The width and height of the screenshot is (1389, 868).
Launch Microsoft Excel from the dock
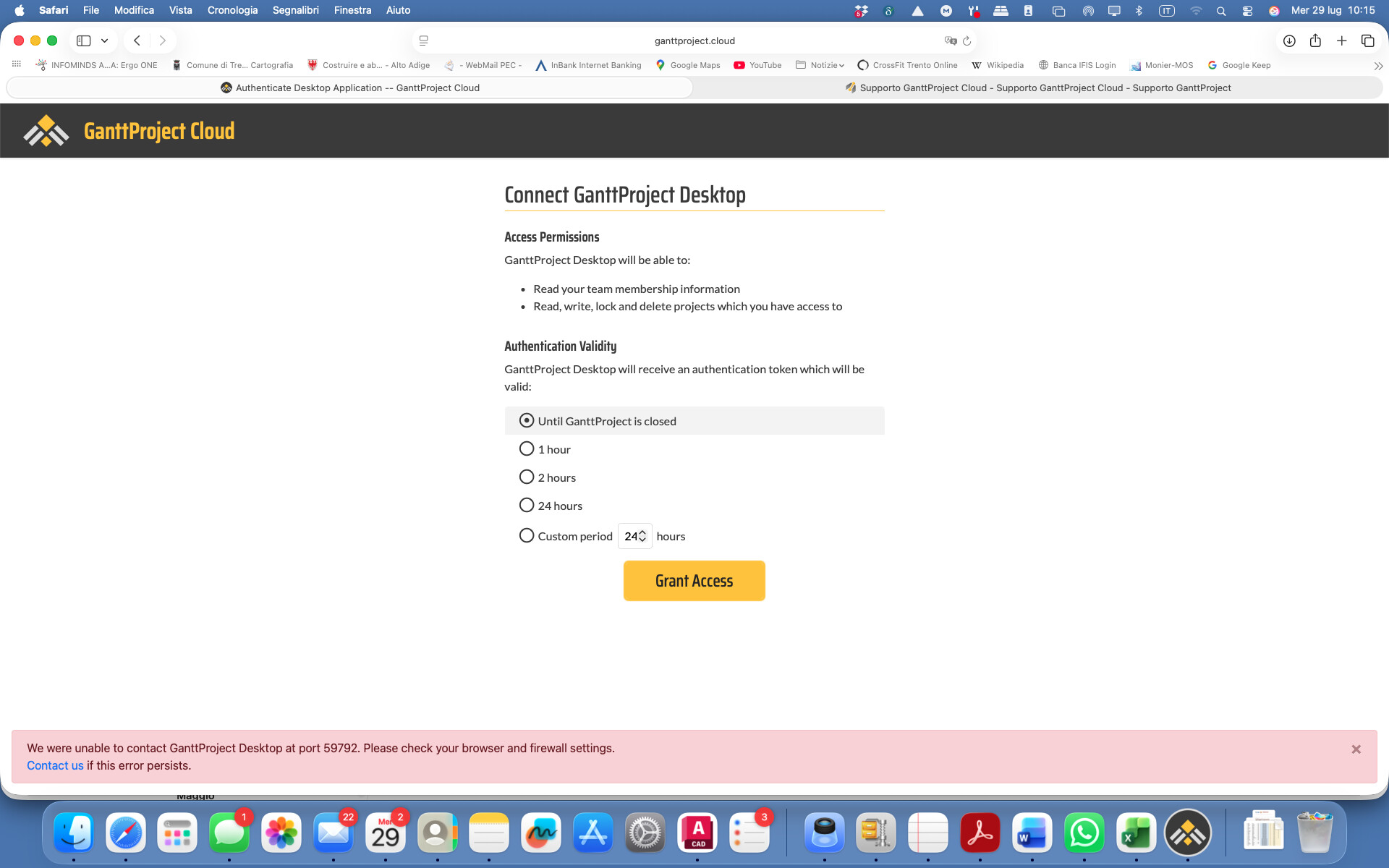click(1137, 833)
